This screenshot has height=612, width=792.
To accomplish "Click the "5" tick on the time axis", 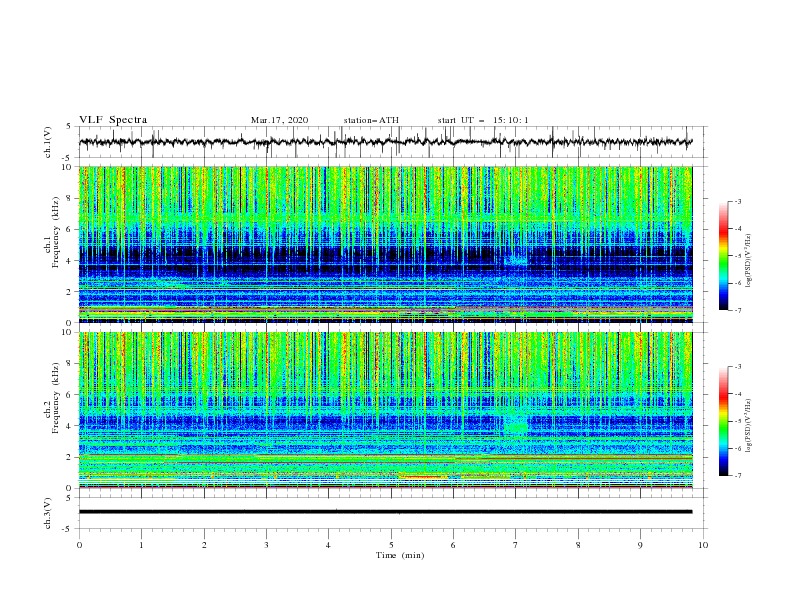I will coord(391,545).
